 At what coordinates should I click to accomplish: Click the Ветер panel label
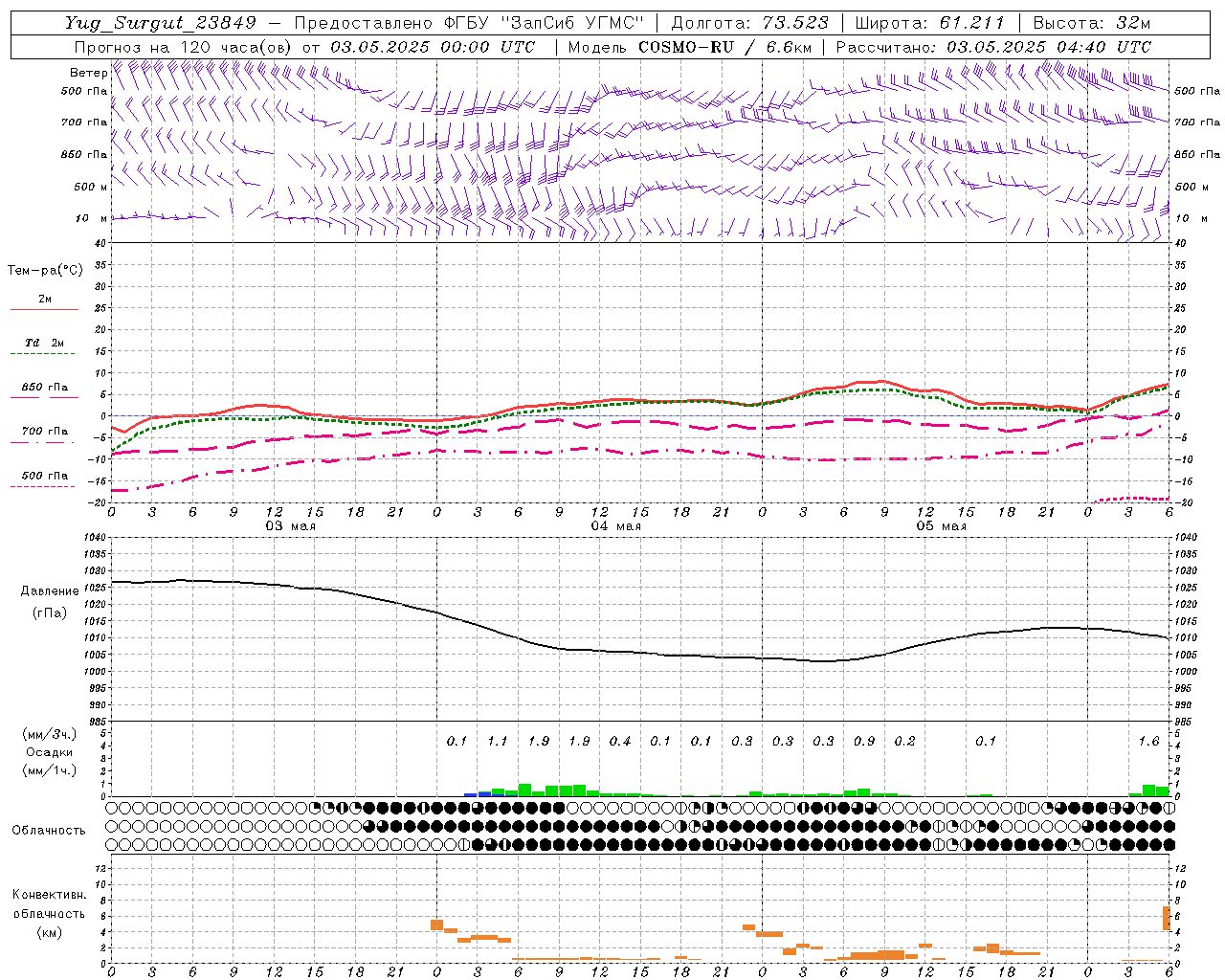tap(88, 73)
